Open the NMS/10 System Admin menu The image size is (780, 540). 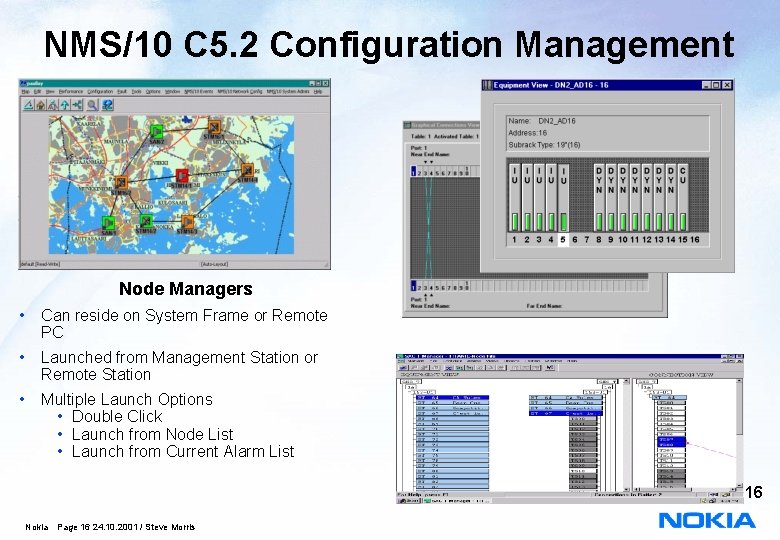288,91
